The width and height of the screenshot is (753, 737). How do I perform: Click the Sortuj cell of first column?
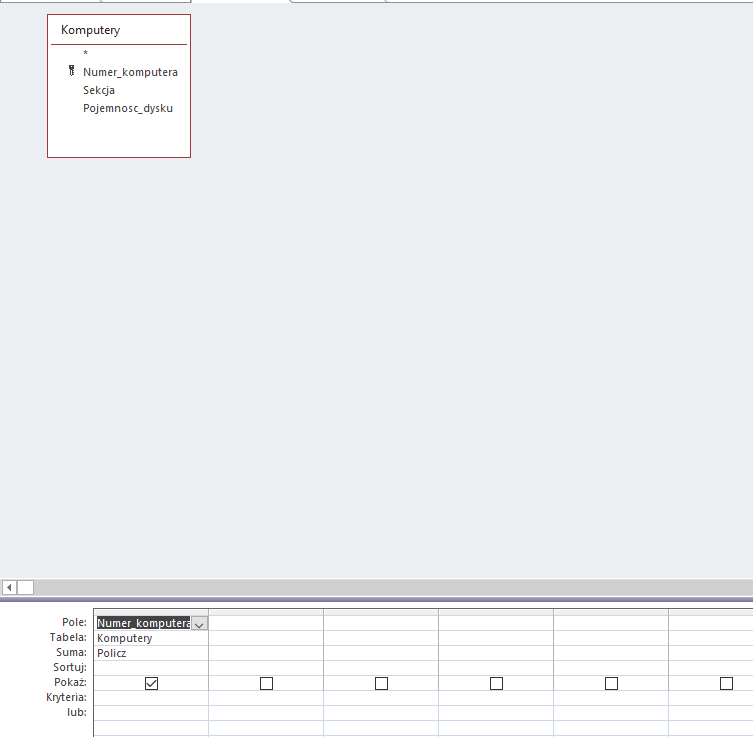coord(151,668)
